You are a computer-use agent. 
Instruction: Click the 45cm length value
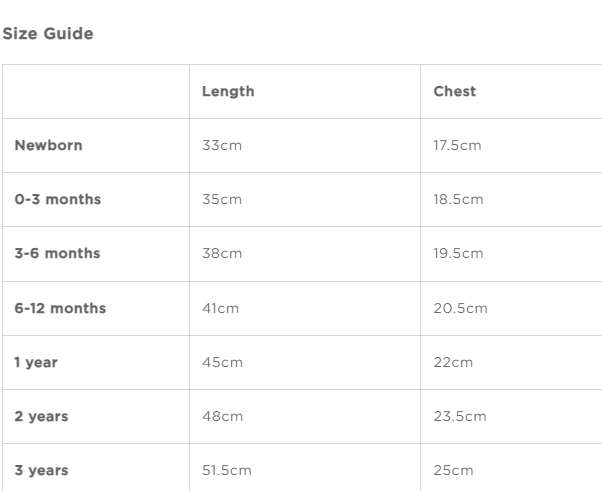point(222,362)
